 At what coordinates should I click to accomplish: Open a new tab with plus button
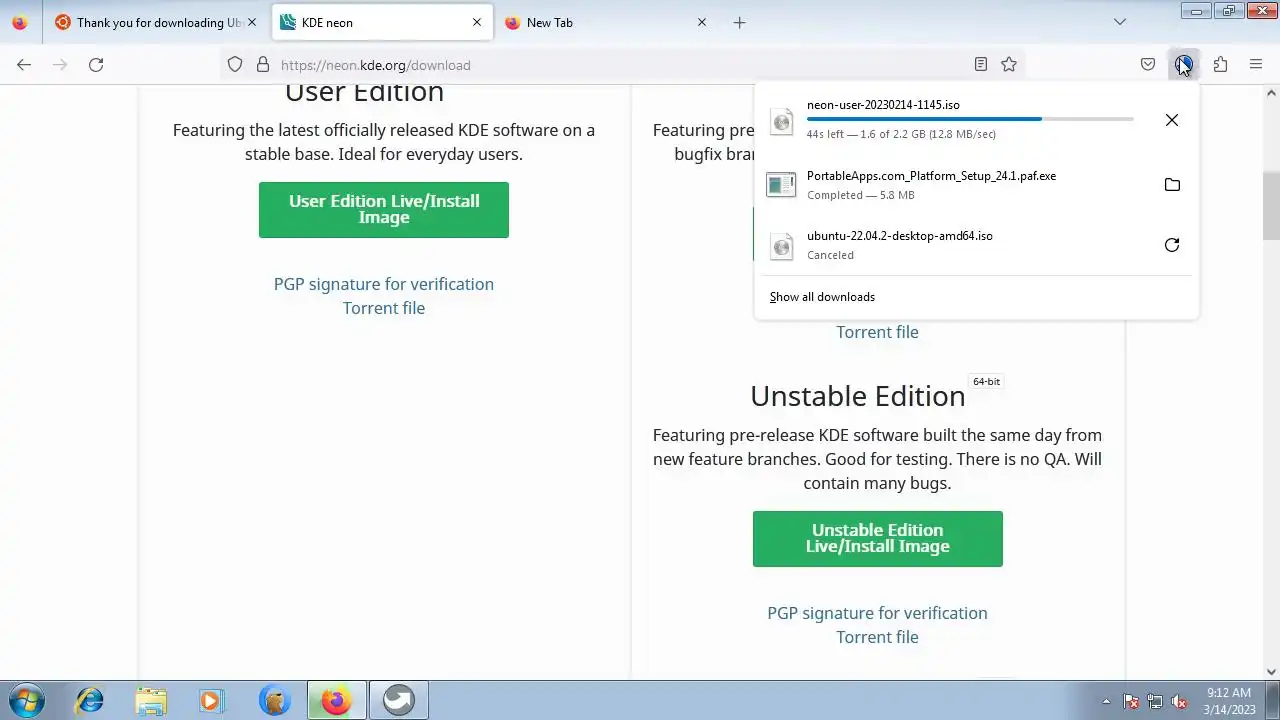739,22
